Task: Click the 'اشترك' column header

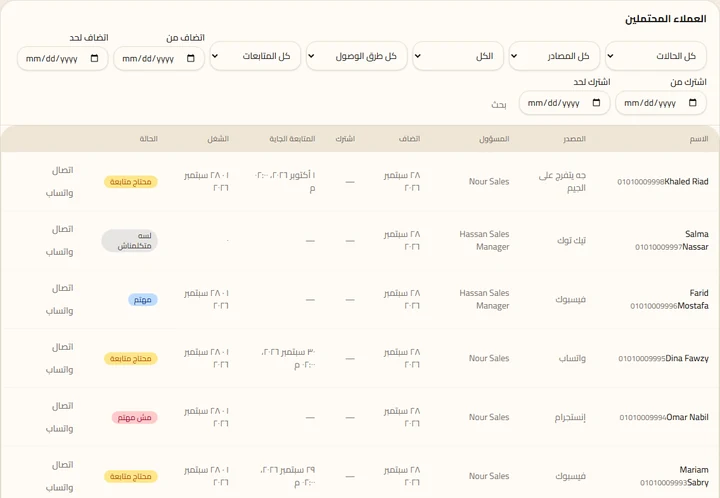Action: click(x=345, y=139)
